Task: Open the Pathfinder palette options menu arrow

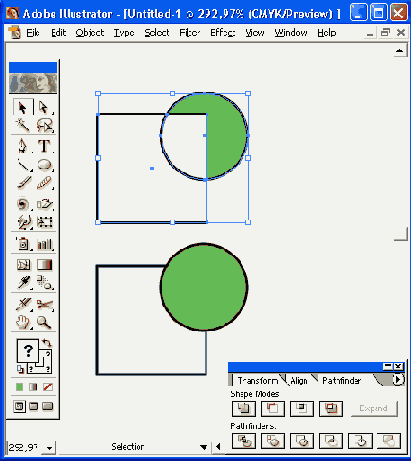Action: click(x=398, y=380)
